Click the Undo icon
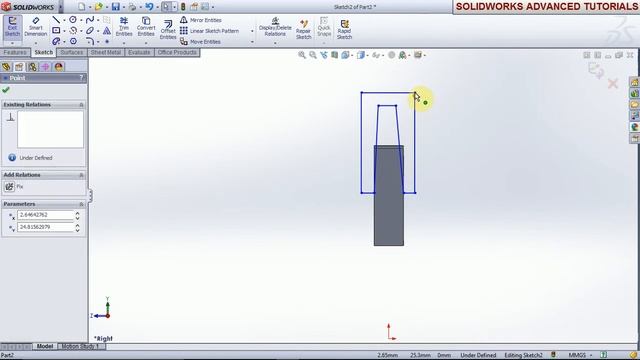 click(149, 7)
